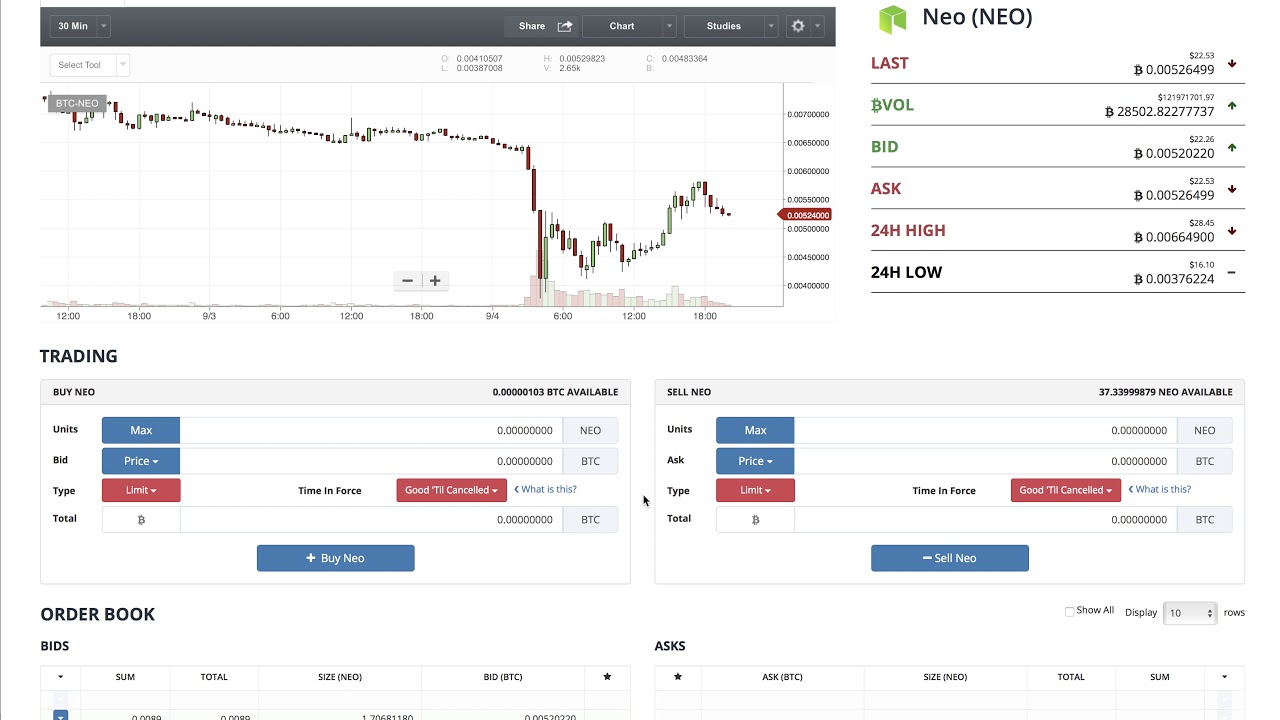Sort Asks by SIZE (NEO) header
Screen dimensions: 1280x720
(x=945, y=677)
